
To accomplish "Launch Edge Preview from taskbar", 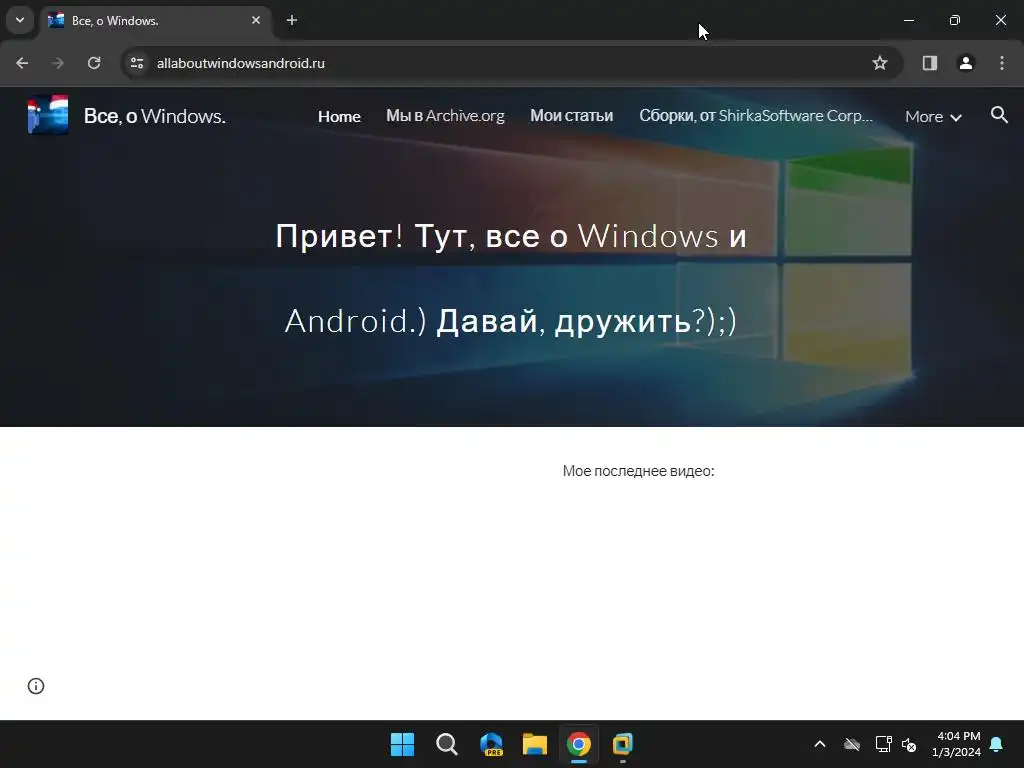I will (x=491, y=744).
